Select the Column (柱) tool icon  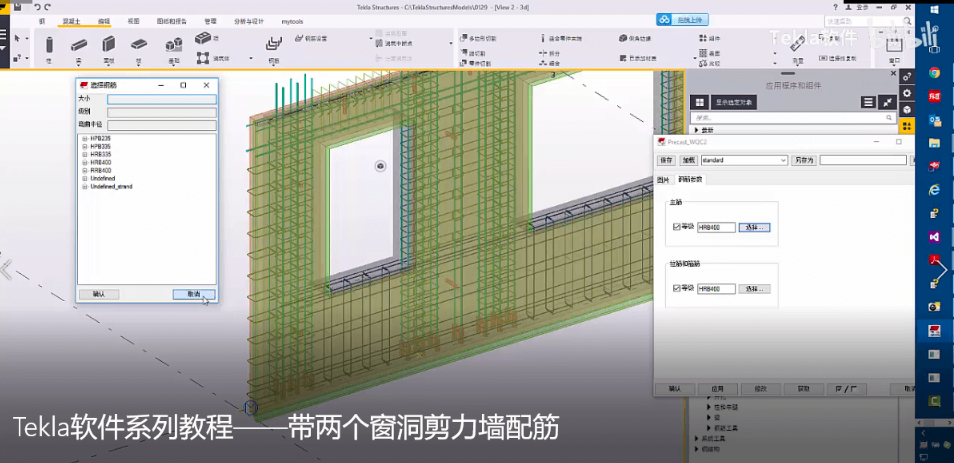[49, 45]
